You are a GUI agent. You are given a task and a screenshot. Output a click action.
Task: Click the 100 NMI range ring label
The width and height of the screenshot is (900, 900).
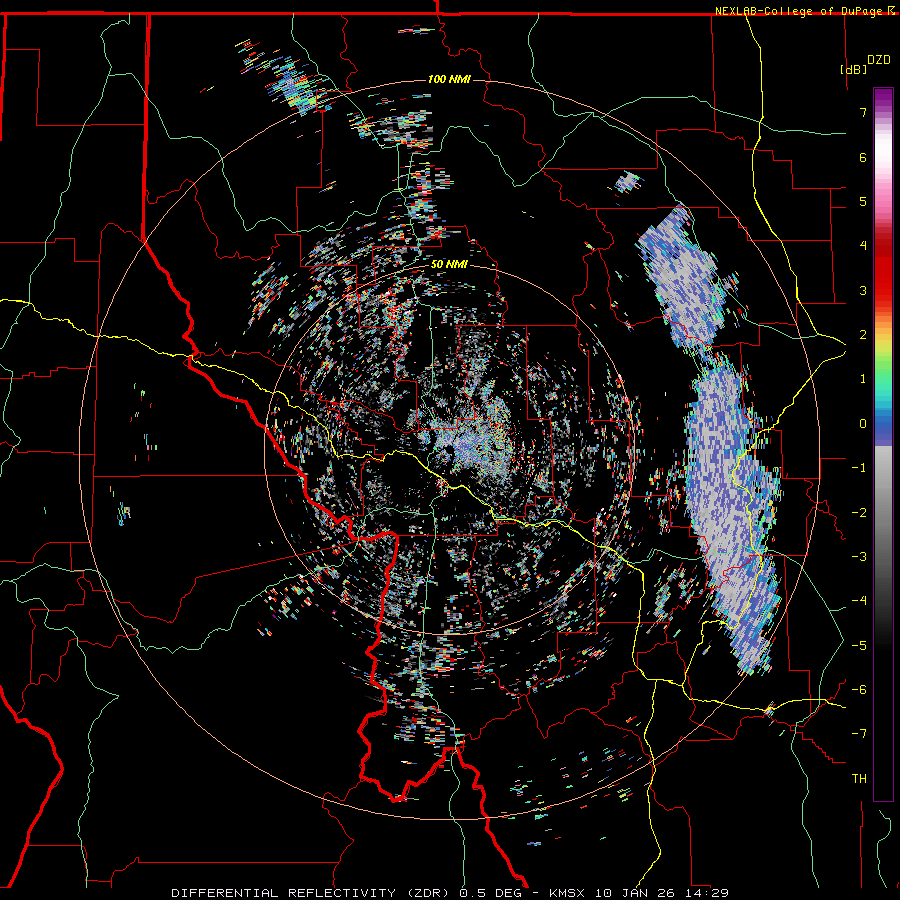click(449, 79)
